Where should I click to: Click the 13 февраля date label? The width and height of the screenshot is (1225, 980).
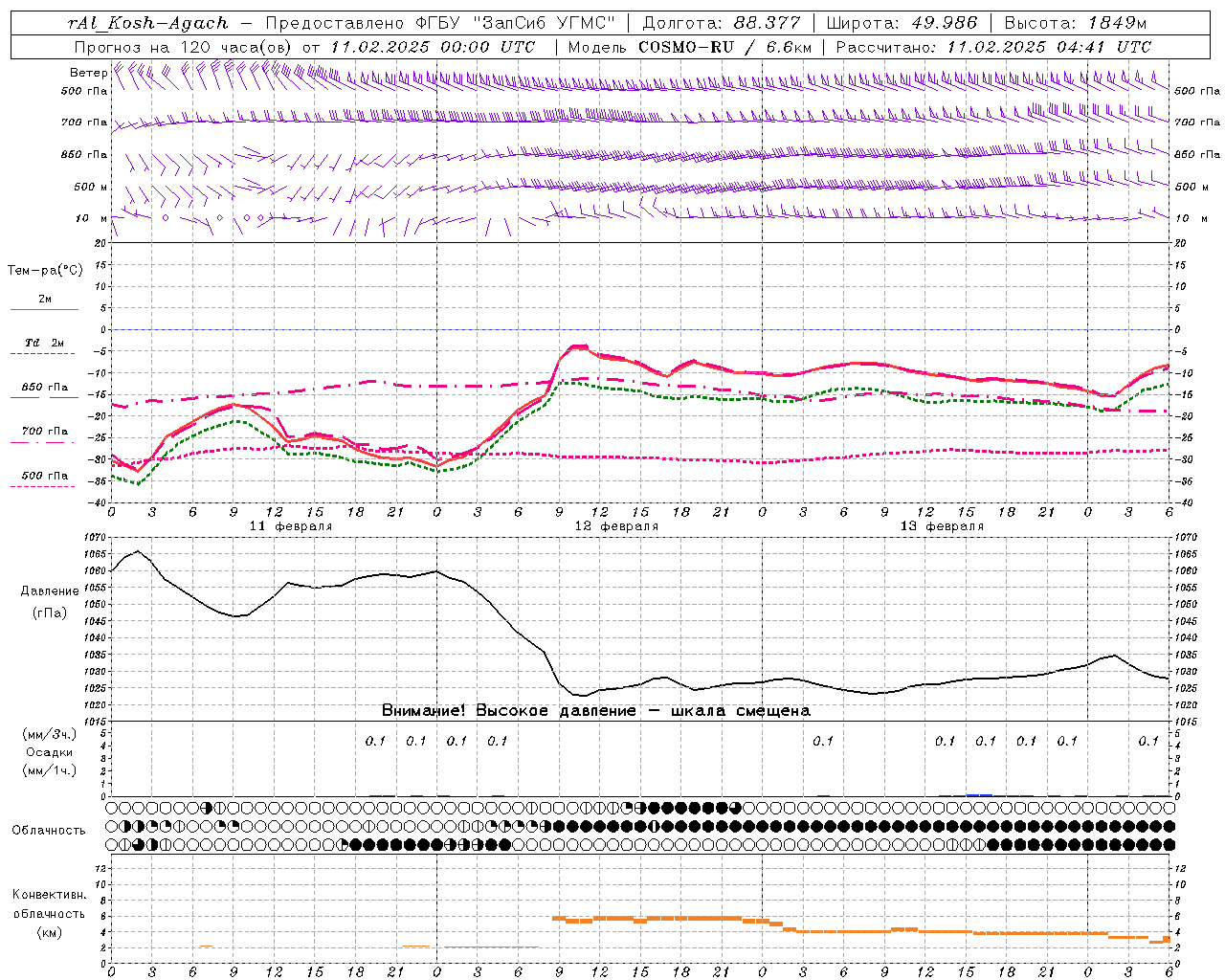[x=942, y=526]
